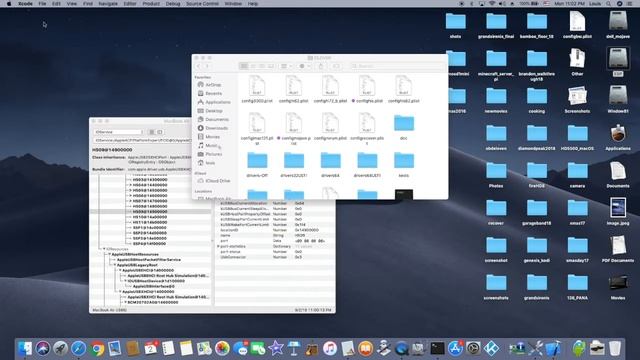Image resolution: width=640 pixels, height=360 pixels.
Task: Switch Finder to gallery view
Action: [271, 66]
